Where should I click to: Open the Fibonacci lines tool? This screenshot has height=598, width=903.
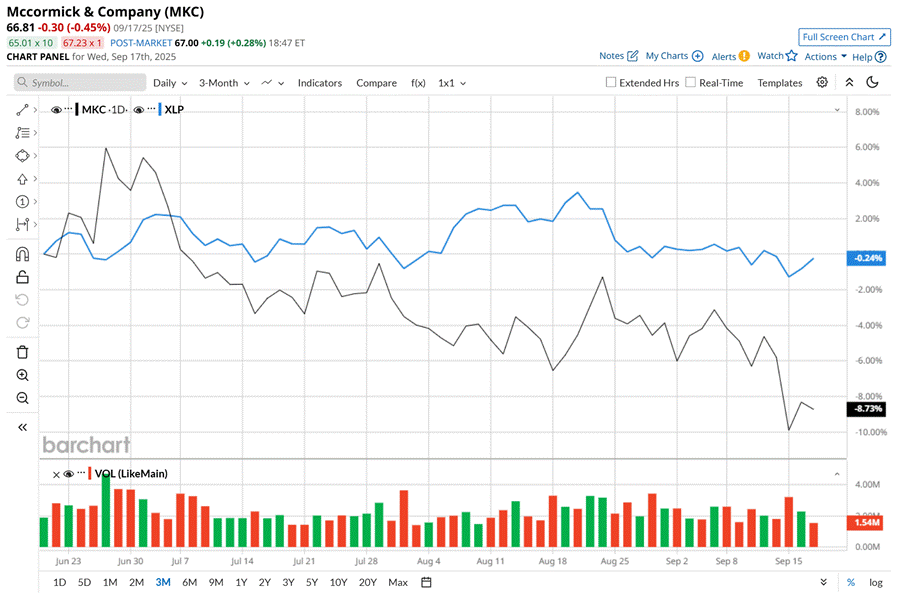tap(22, 133)
